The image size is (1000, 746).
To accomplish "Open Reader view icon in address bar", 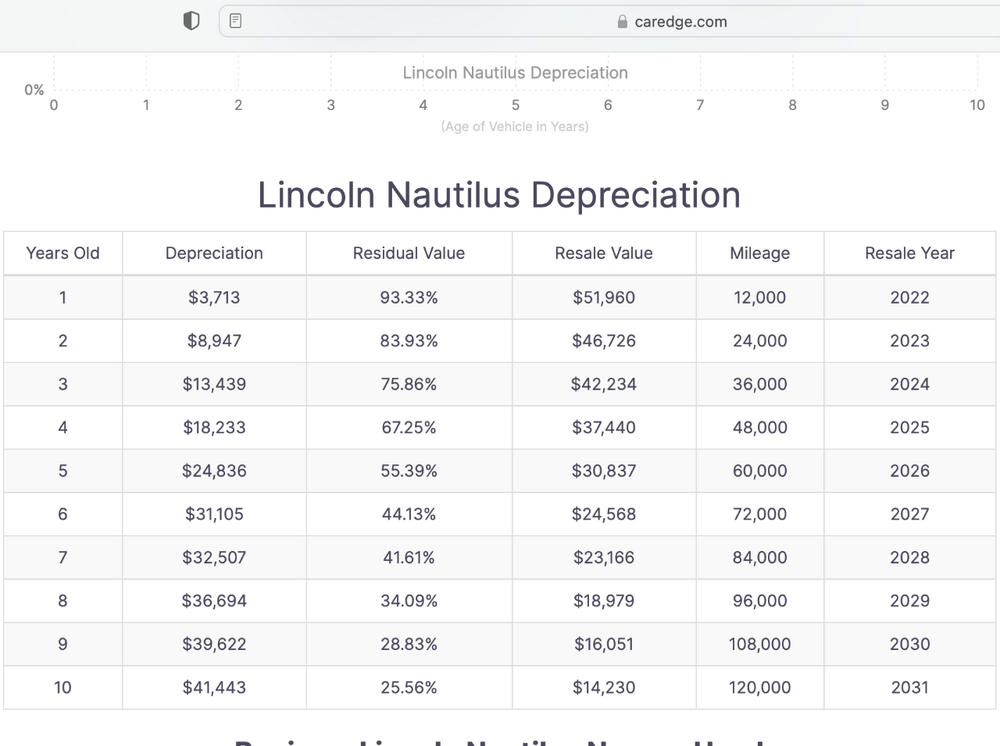I will (235, 21).
